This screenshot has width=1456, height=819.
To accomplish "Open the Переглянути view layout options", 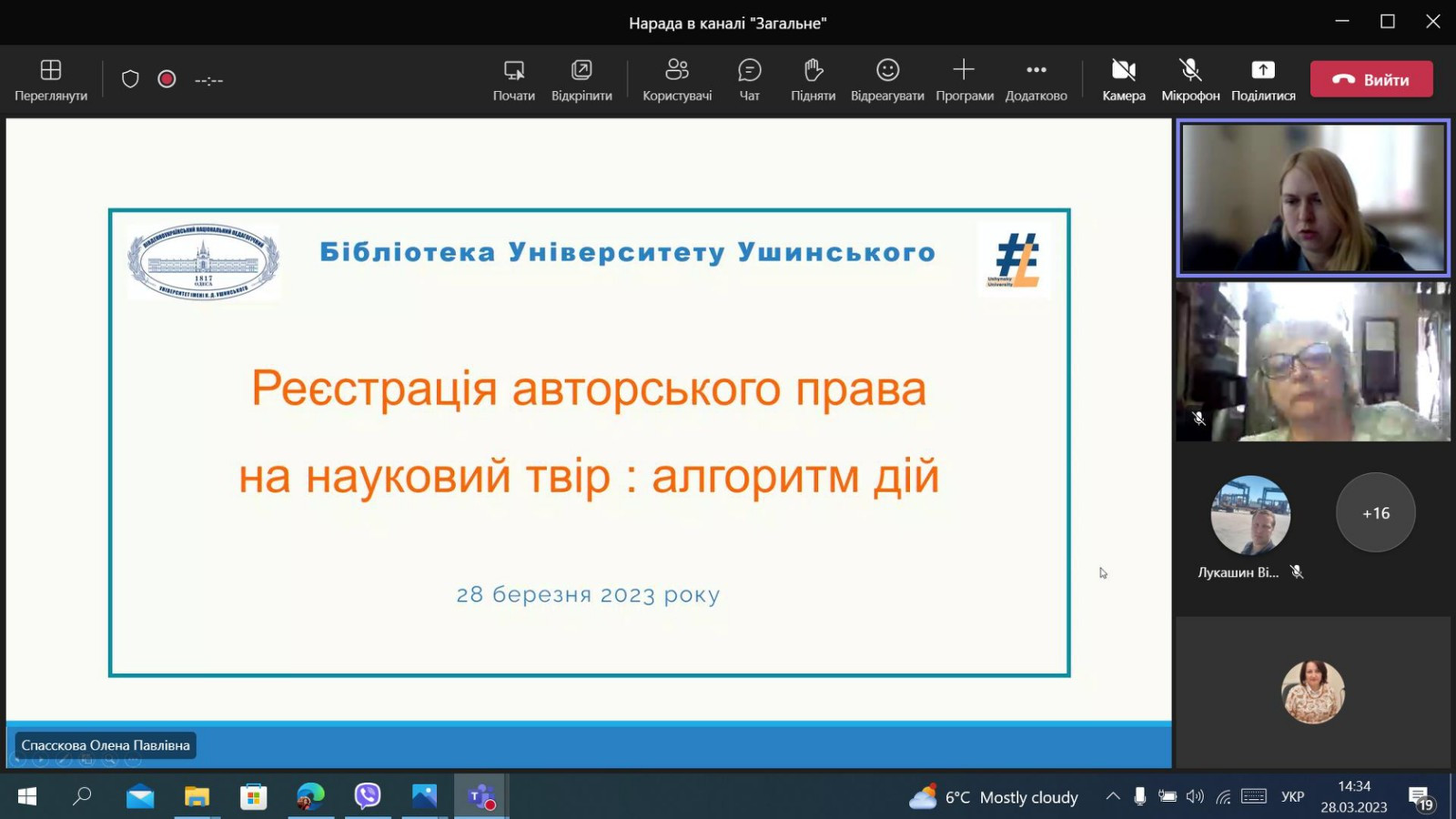I will tap(51, 80).
